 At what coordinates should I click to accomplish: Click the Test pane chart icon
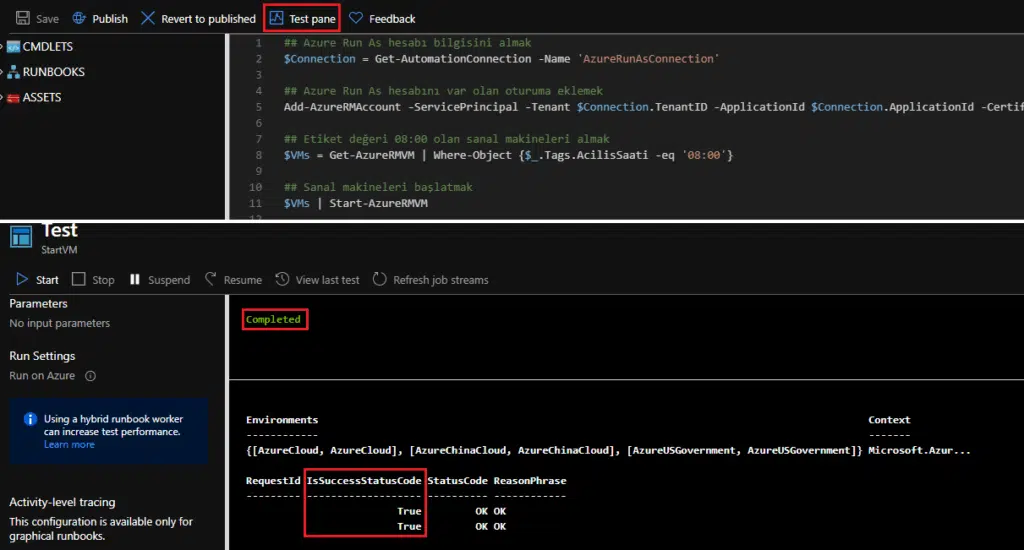(276, 18)
